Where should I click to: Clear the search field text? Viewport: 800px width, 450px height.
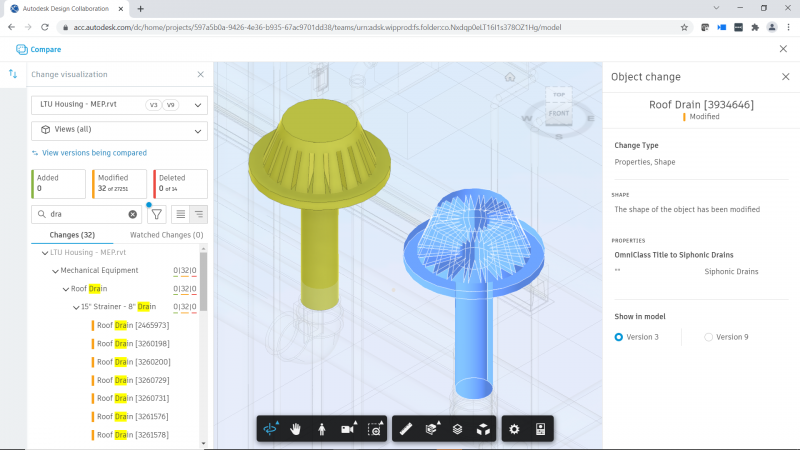[133, 214]
